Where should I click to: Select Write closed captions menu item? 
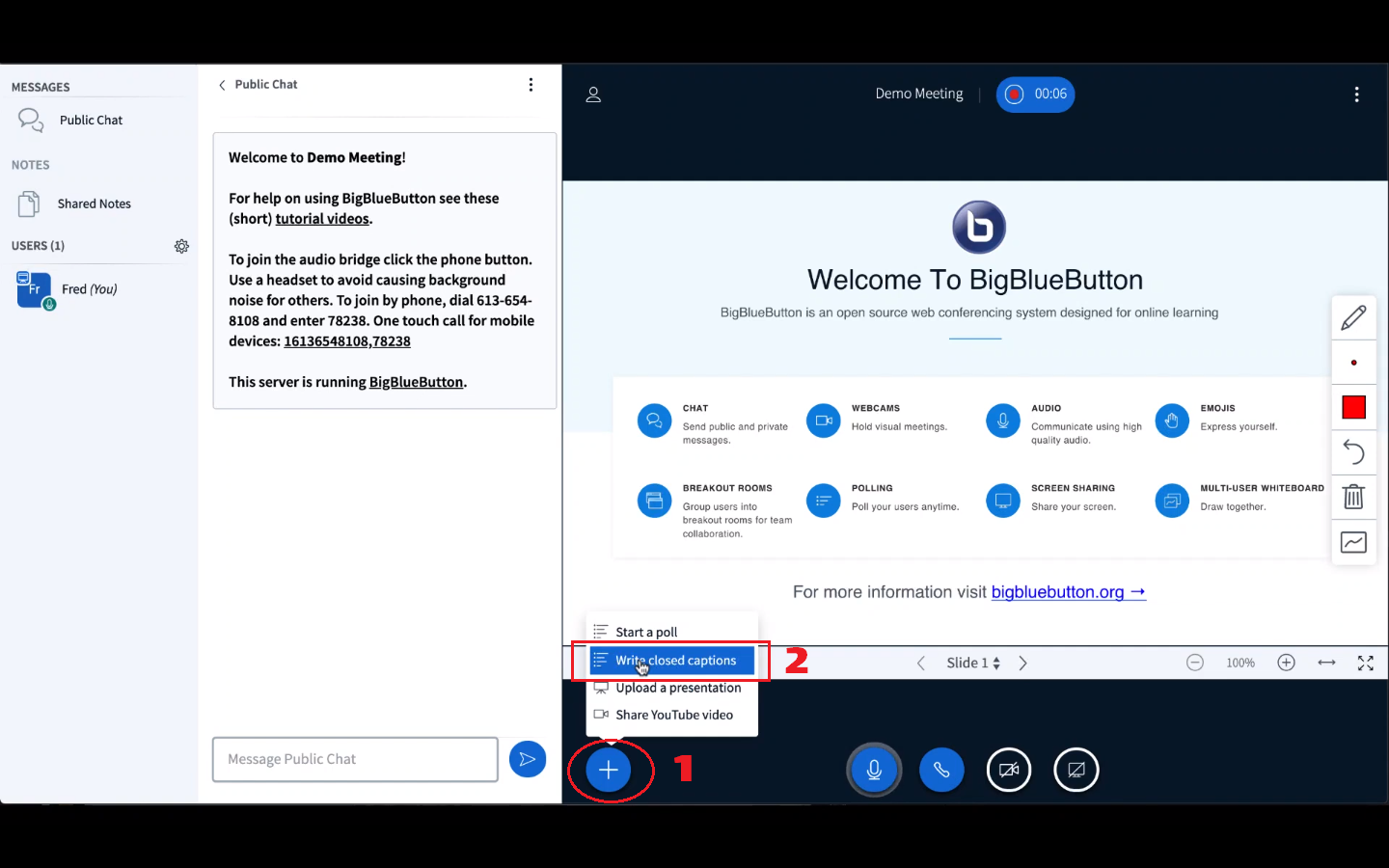point(674,661)
